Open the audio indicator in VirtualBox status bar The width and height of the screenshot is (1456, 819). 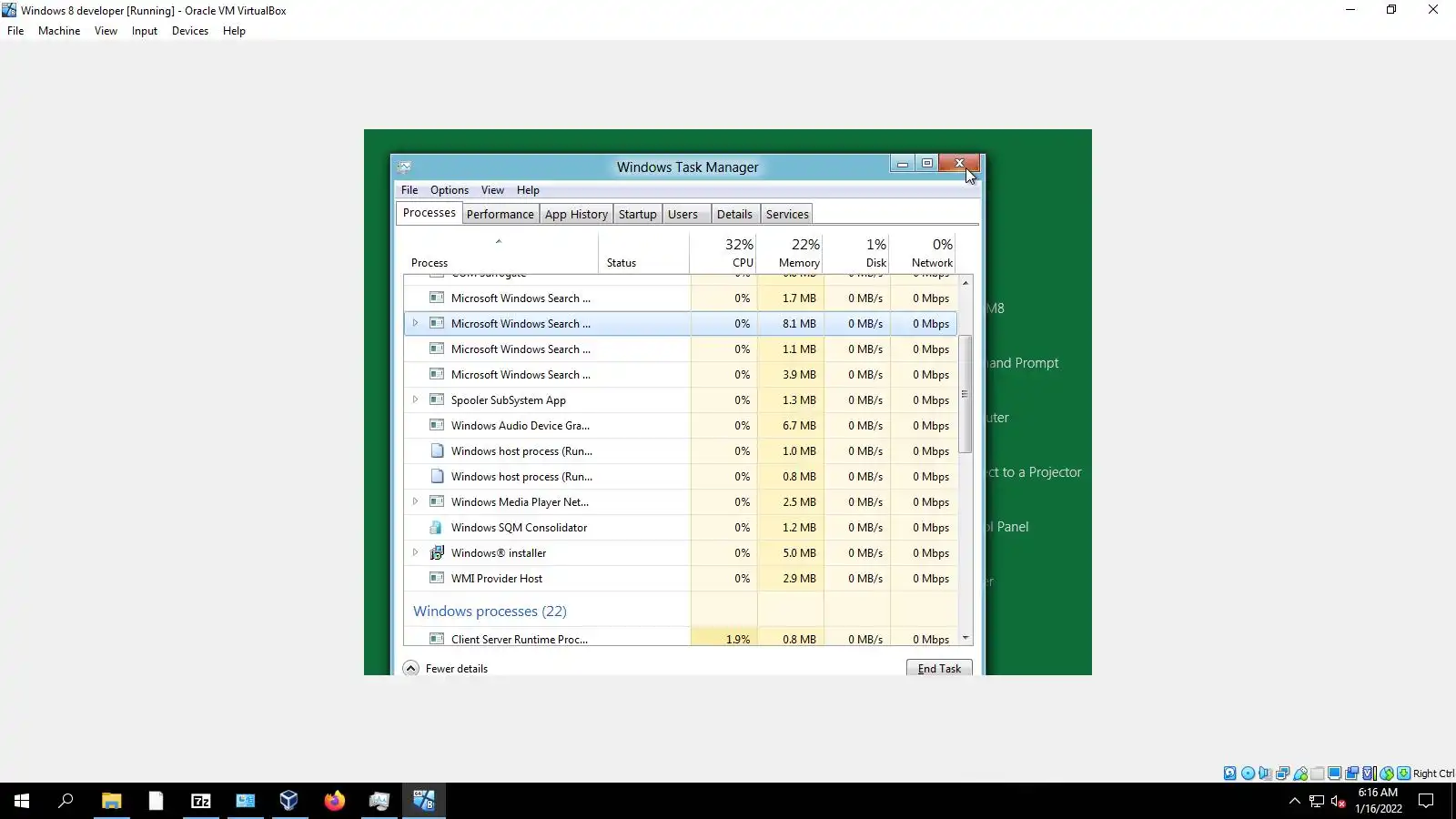[1265, 773]
